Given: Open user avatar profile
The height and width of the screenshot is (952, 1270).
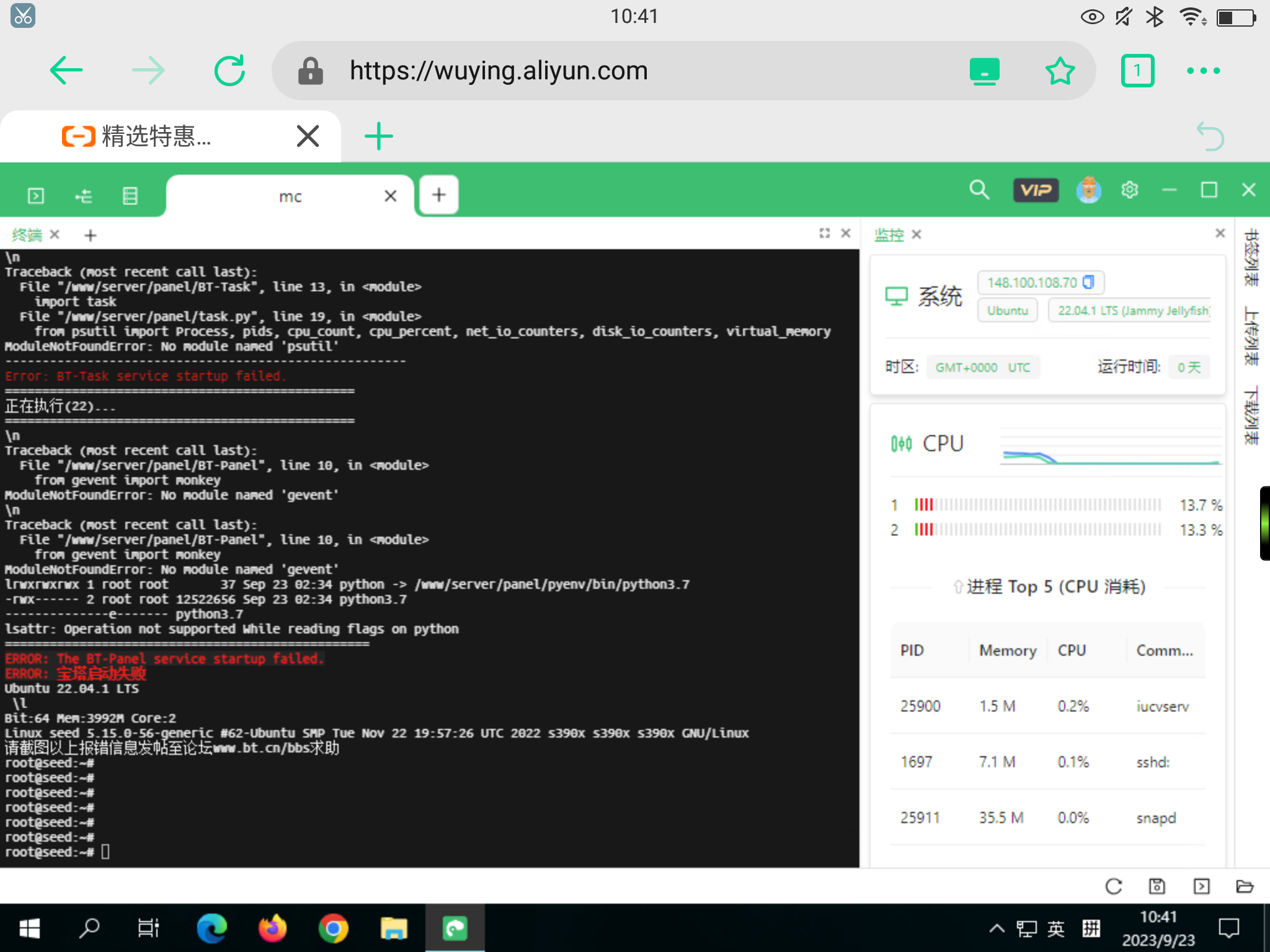Looking at the screenshot, I should tap(1089, 190).
